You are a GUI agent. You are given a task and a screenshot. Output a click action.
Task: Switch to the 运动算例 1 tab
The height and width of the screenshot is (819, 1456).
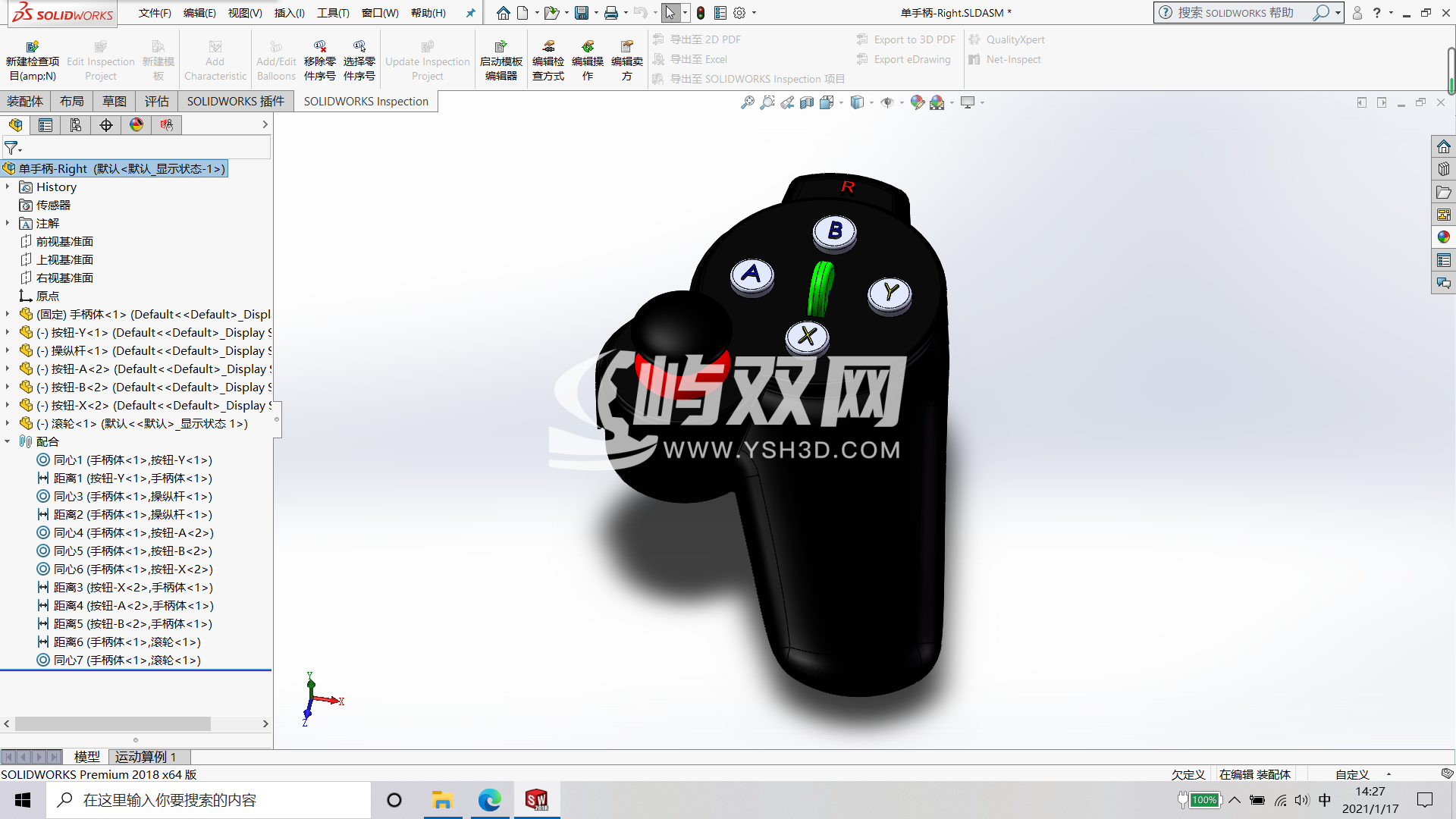pyautogui.click(x=146, y=756)
